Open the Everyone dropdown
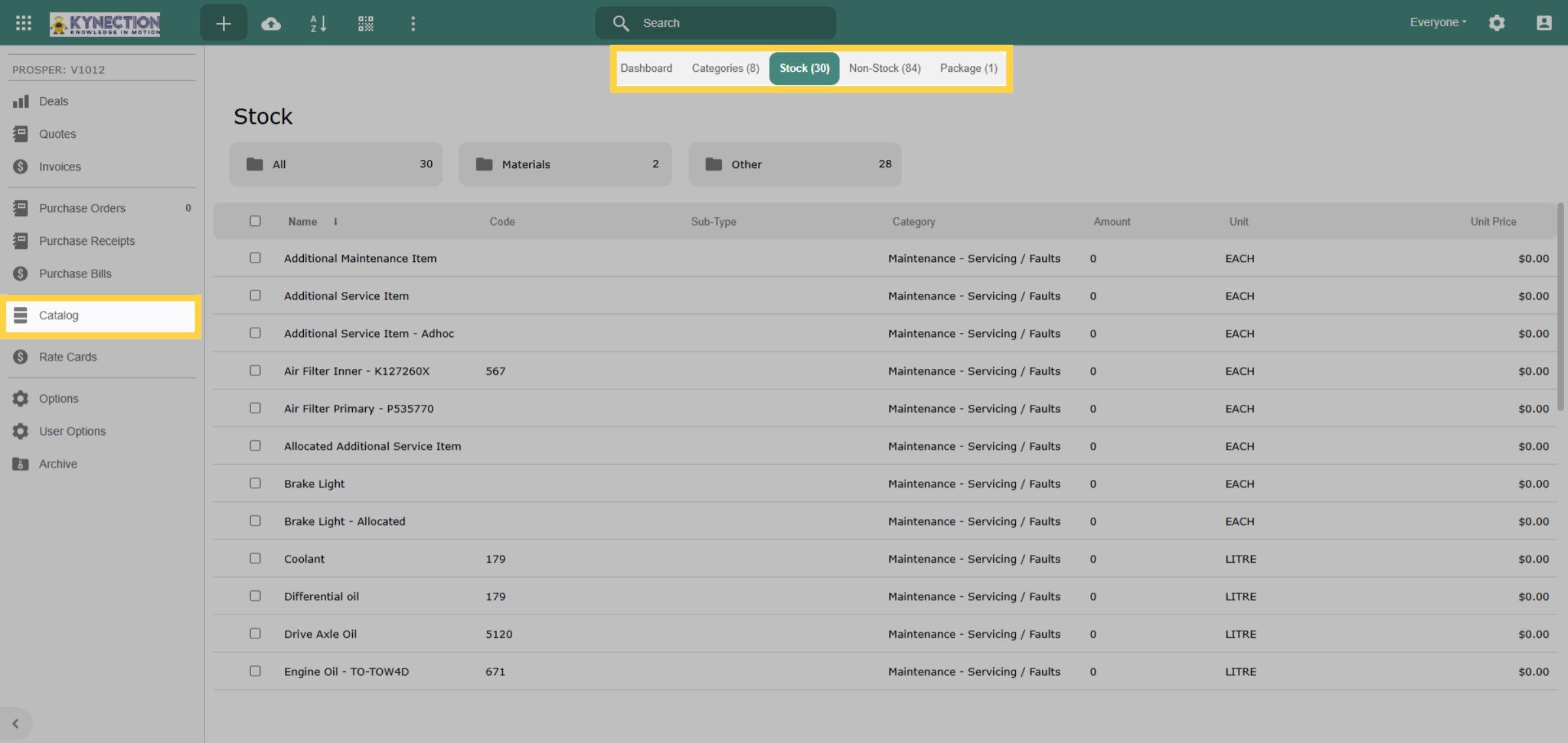This screenshot has height=743, width=1568. (1438, 22)
